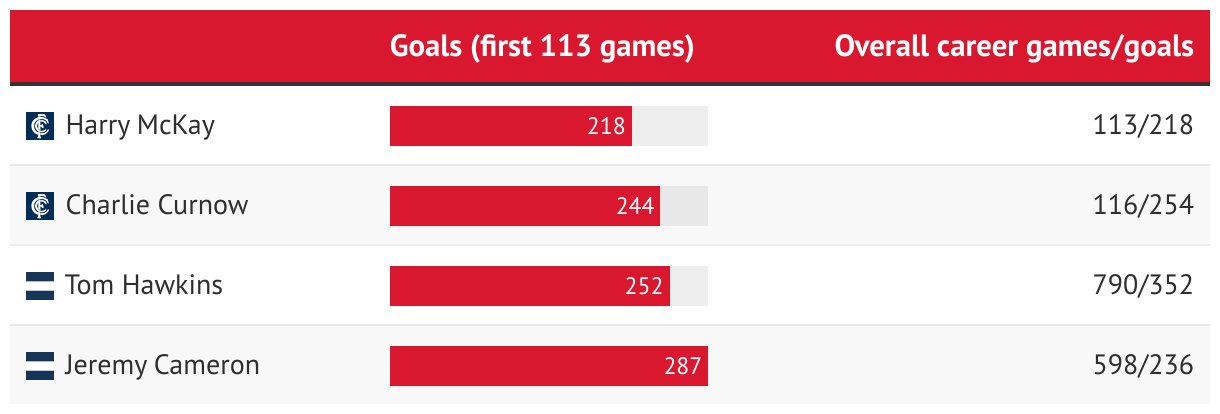This screenshot has height=414, width=1220.
Task: Click the 113/218 career stat value
Action: coord(1144,126)
